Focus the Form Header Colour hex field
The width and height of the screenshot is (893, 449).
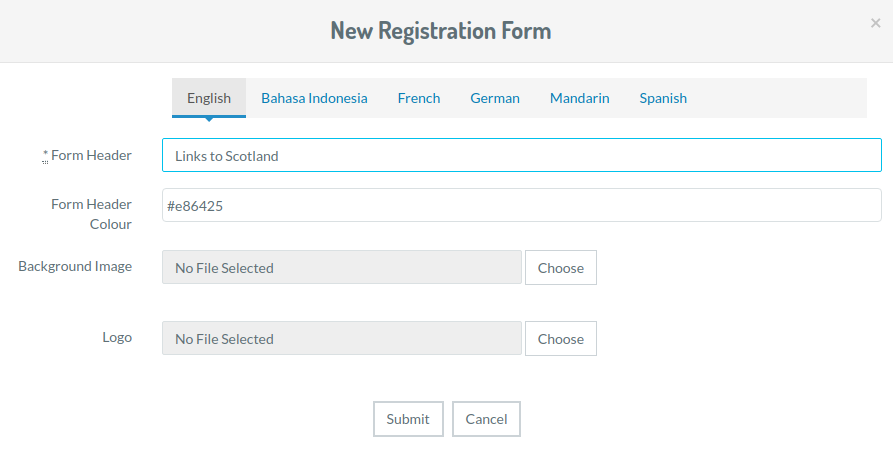[521, 205]
